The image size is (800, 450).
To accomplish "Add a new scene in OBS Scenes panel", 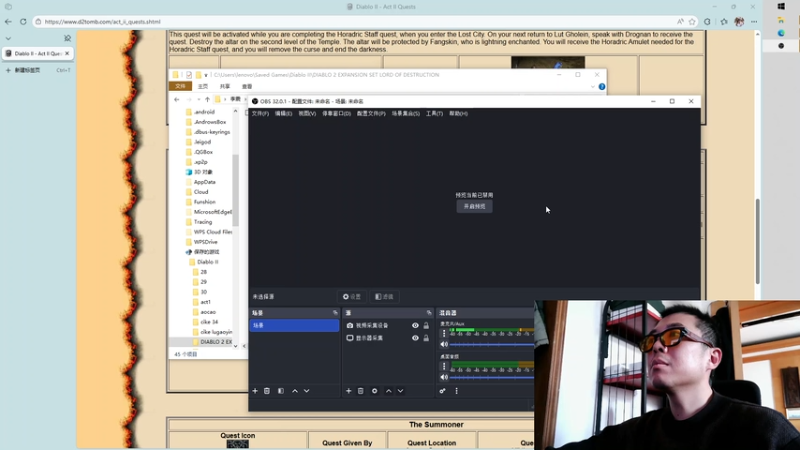I will (x=255, y=391).
